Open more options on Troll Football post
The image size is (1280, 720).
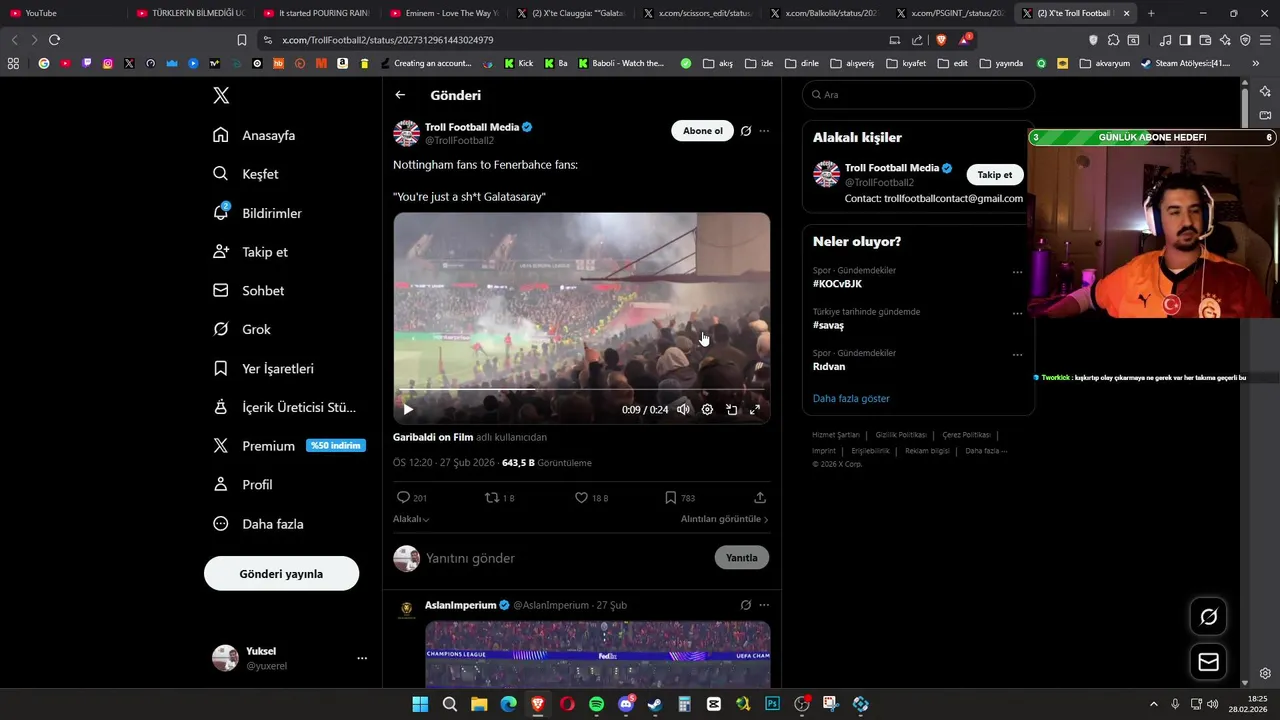pos(764,131)
